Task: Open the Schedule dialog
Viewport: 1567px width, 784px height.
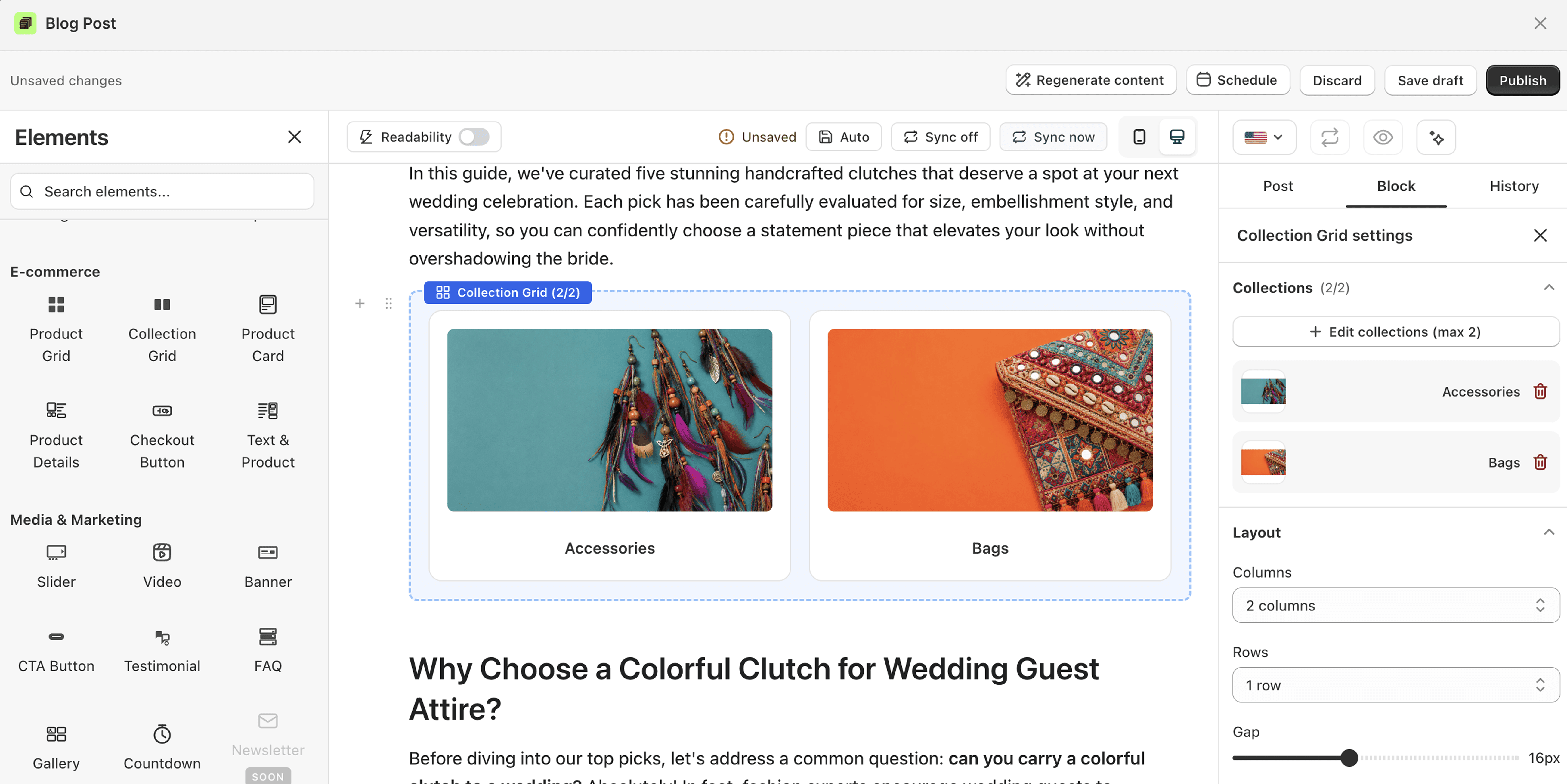Action: [1237, 80]
